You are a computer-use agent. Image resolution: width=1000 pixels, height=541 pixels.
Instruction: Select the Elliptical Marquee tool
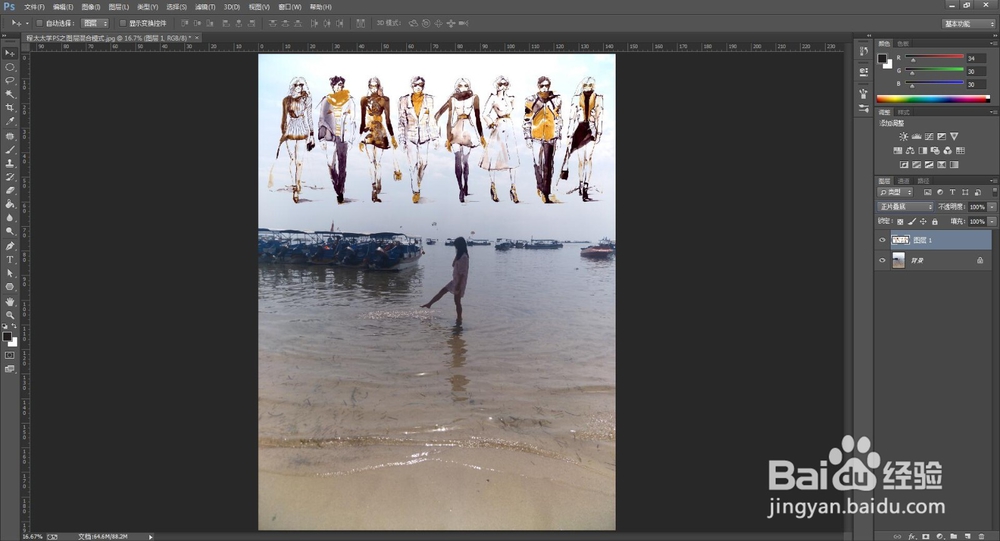coord(10,67)
